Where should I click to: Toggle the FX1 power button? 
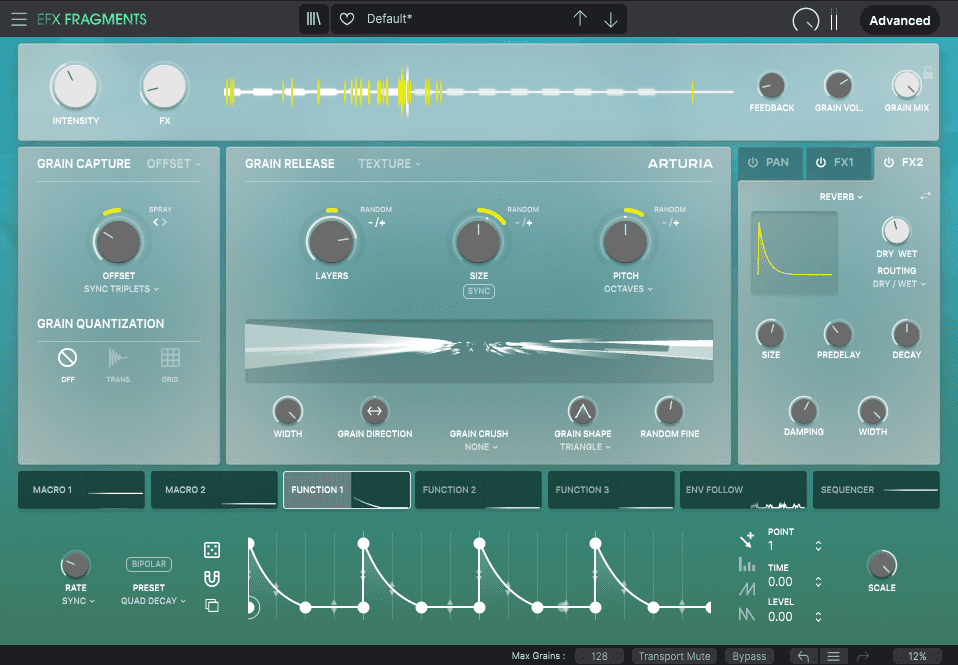(x=821, y=163)
